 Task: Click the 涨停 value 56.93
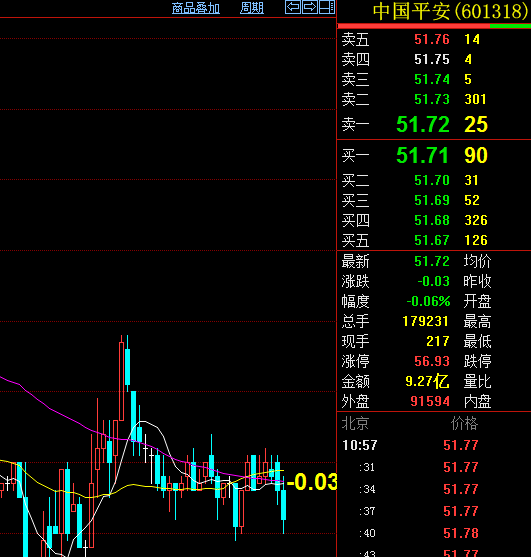coord(432,362)
